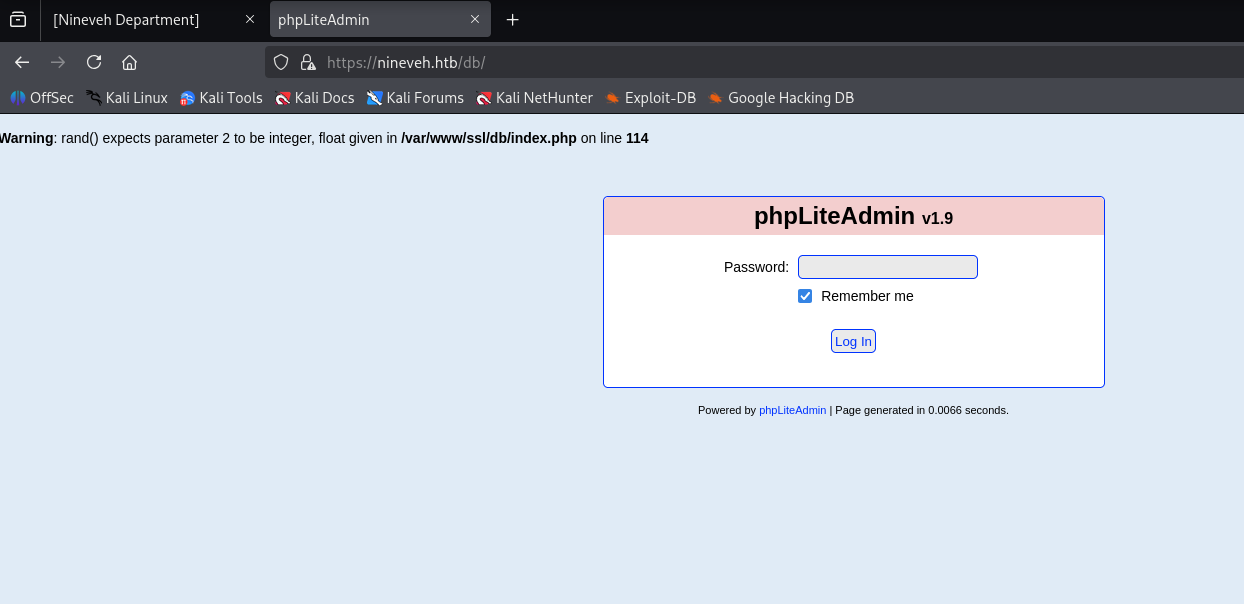
Task: Click the 'Remember me' label text
Action: (x=867, y=296)
